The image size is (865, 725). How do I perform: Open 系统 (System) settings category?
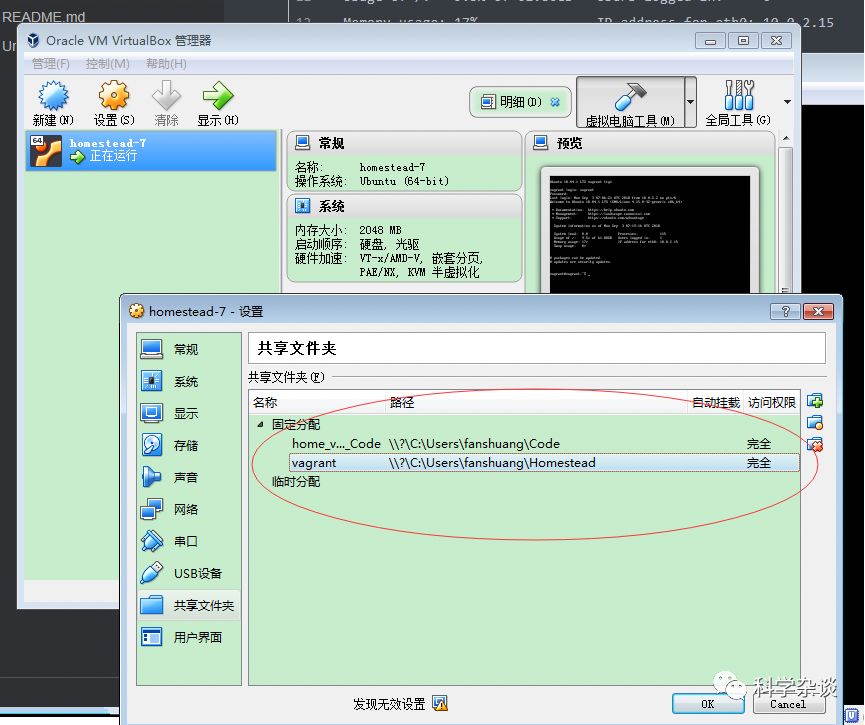(x=188, y=381)
